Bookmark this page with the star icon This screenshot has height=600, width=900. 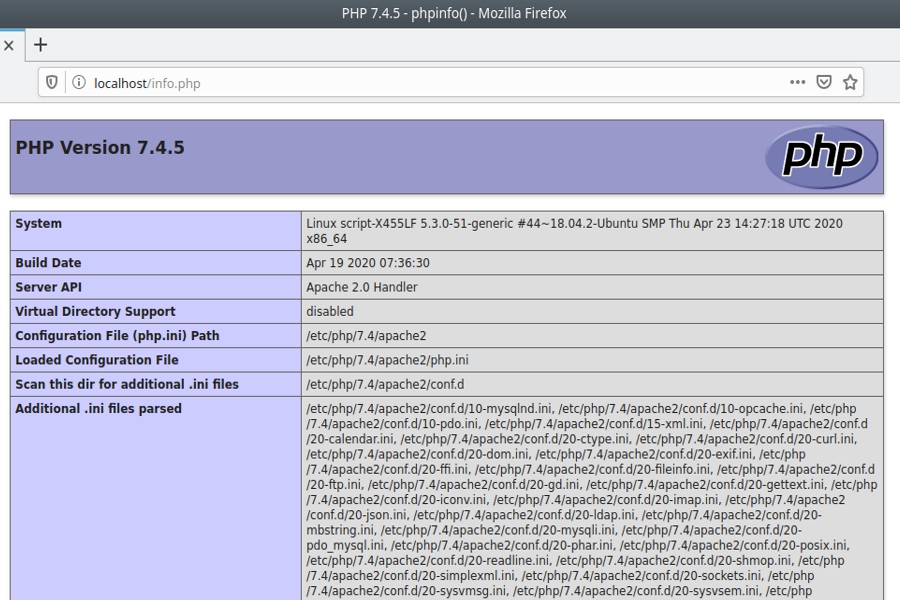point(850,82)
